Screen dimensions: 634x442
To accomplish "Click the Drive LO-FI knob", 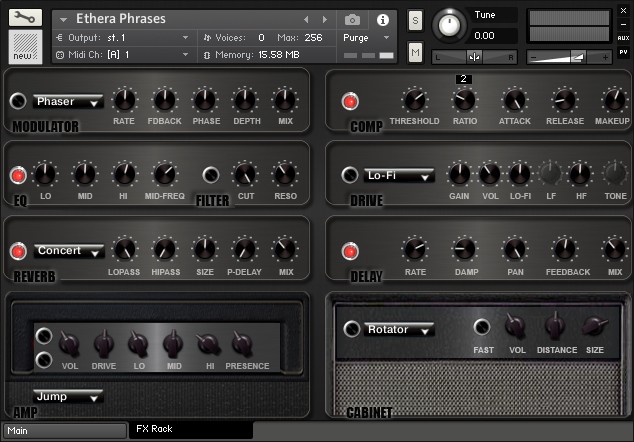I will coord(520,174).
